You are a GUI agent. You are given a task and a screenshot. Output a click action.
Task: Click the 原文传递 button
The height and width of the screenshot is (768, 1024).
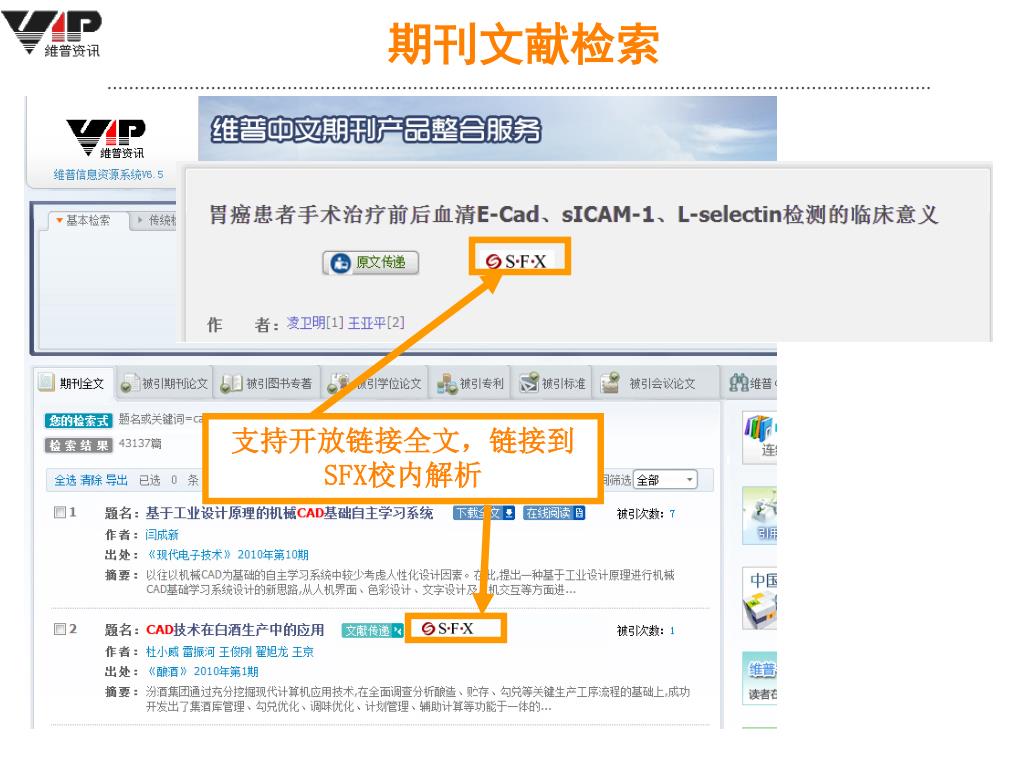click(370, 263)
